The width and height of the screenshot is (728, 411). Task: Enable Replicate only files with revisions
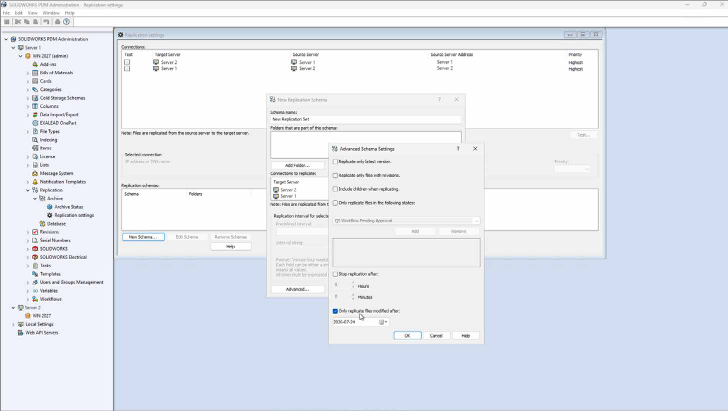pos(335,176)
